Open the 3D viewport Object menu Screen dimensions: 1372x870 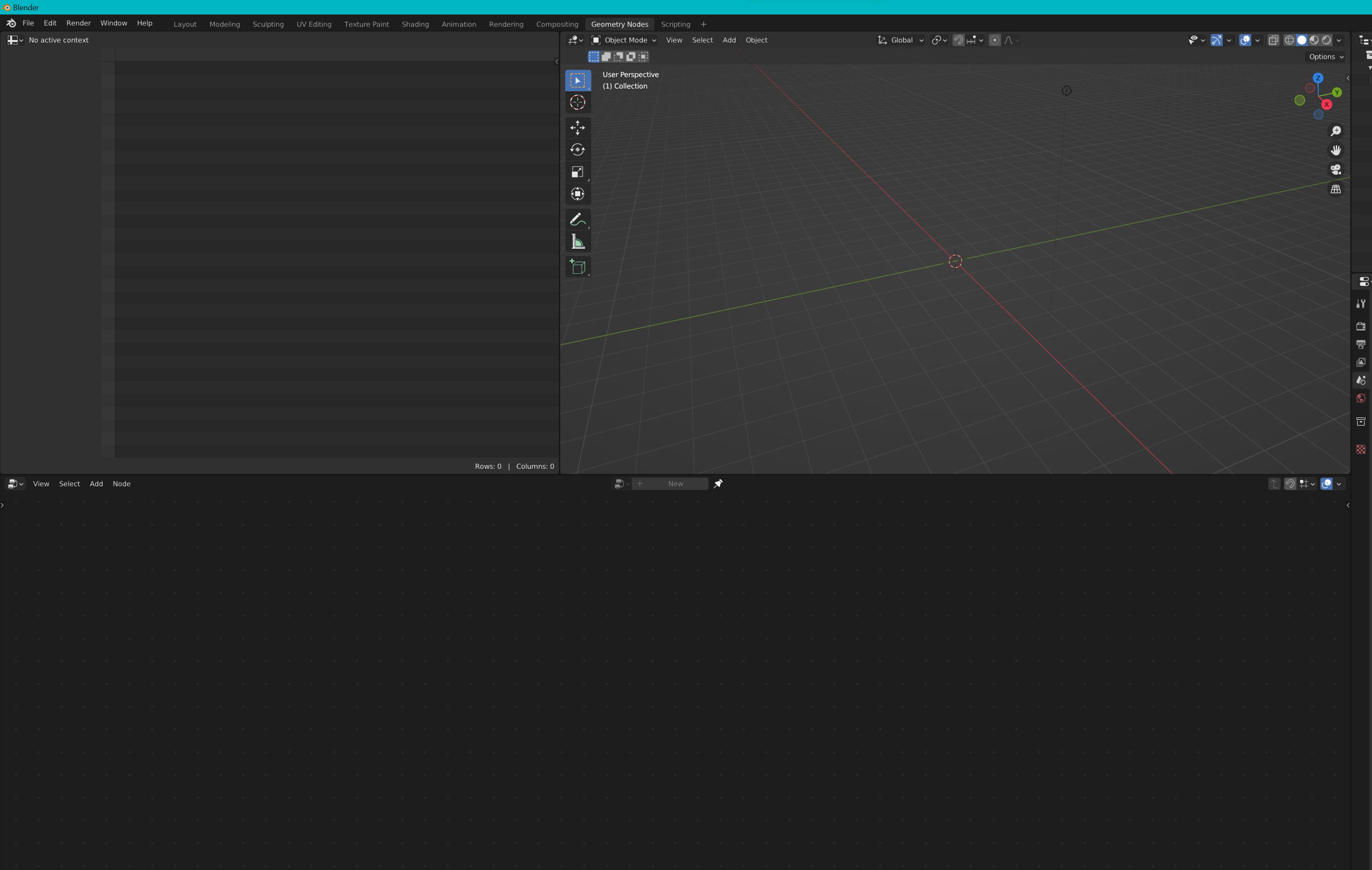[x=756, y=40]
